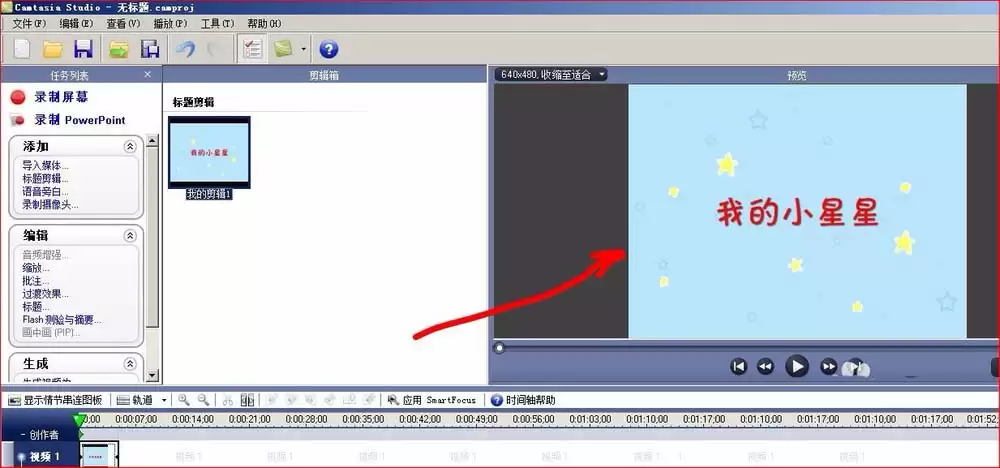
Task: Click the undo arrow in toolbar
Action: pyautogui.click(x=186, y=49)
